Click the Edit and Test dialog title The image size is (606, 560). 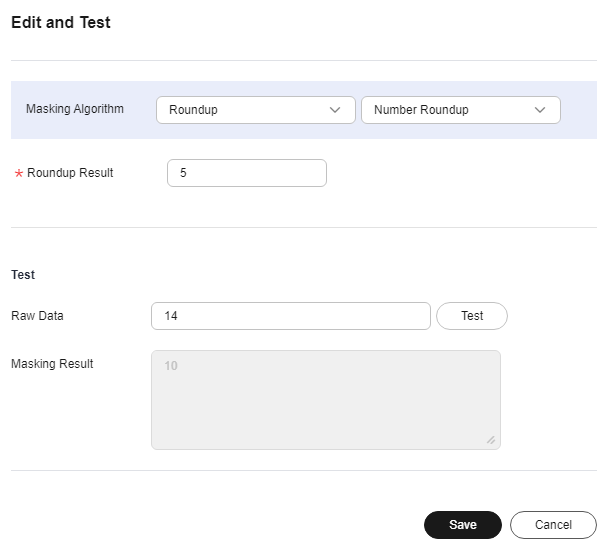click(61, 22)
